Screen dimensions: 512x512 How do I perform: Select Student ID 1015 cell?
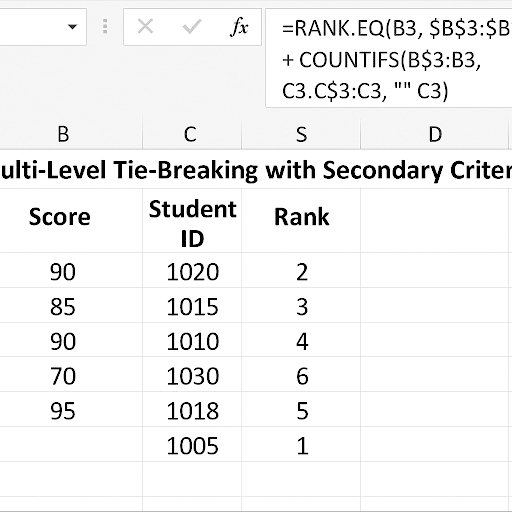pos(192,305)
